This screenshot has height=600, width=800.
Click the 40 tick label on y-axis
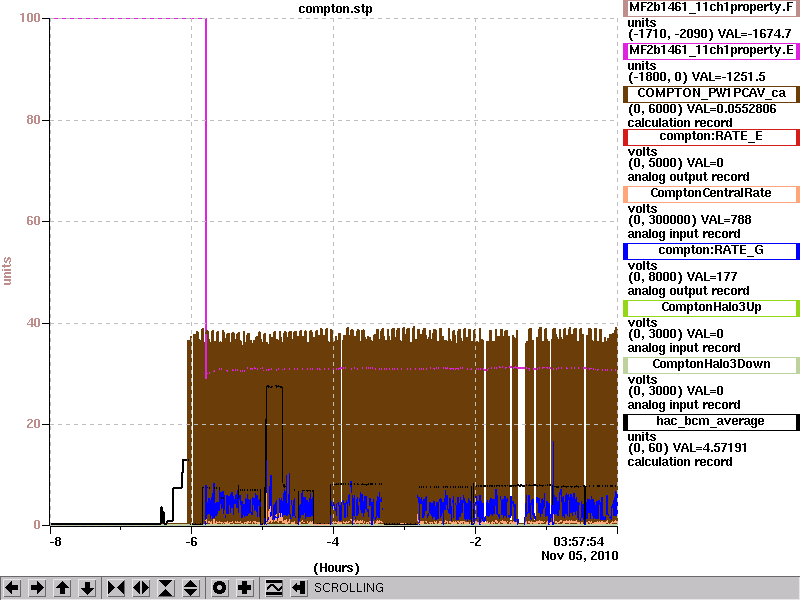[x=33, y=323]
